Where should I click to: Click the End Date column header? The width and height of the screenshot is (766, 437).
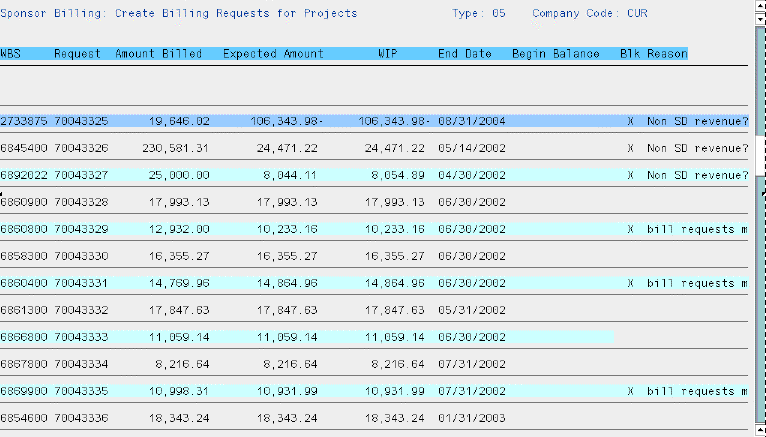(x=467, y=53)
